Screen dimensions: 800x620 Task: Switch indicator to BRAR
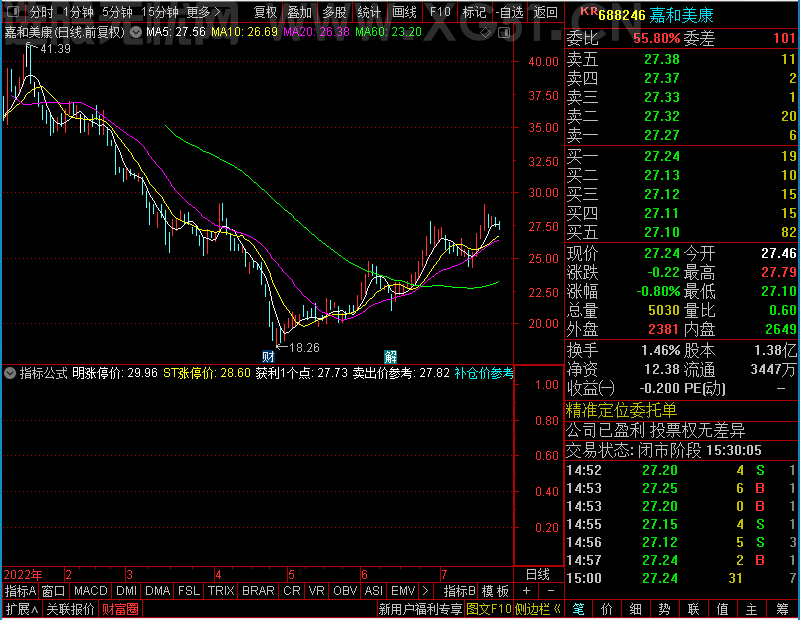tap(258, 591)
